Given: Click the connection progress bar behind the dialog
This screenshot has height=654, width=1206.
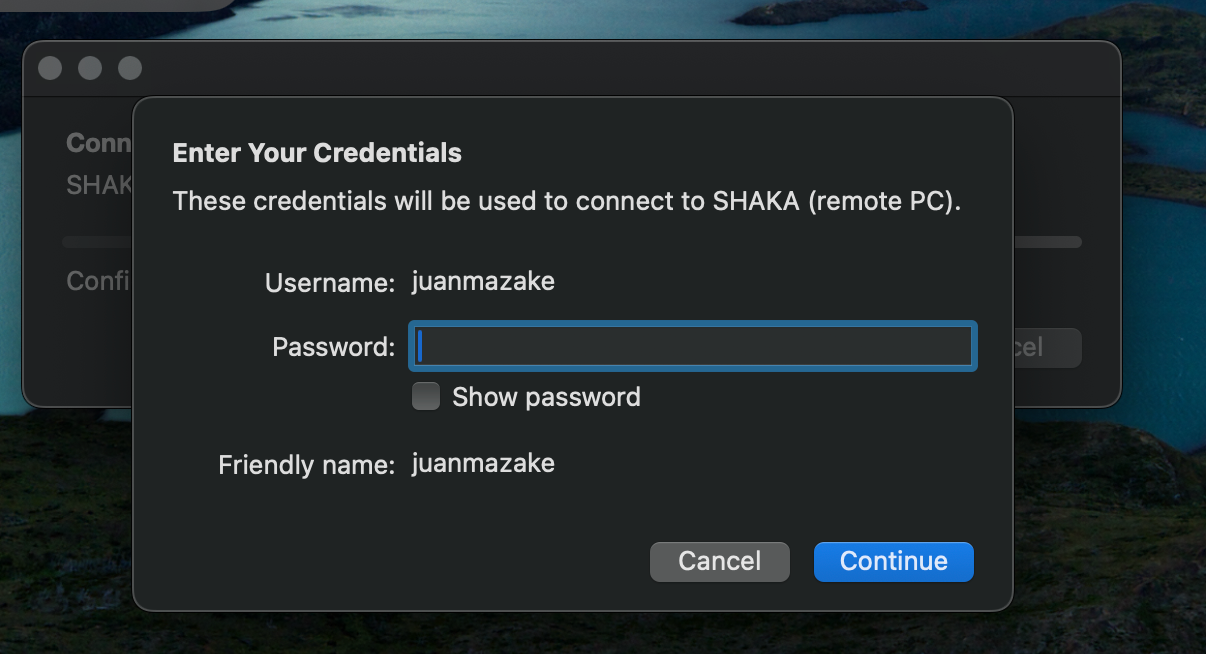Looking at the screenshot, I should [x=1047, y=242].
